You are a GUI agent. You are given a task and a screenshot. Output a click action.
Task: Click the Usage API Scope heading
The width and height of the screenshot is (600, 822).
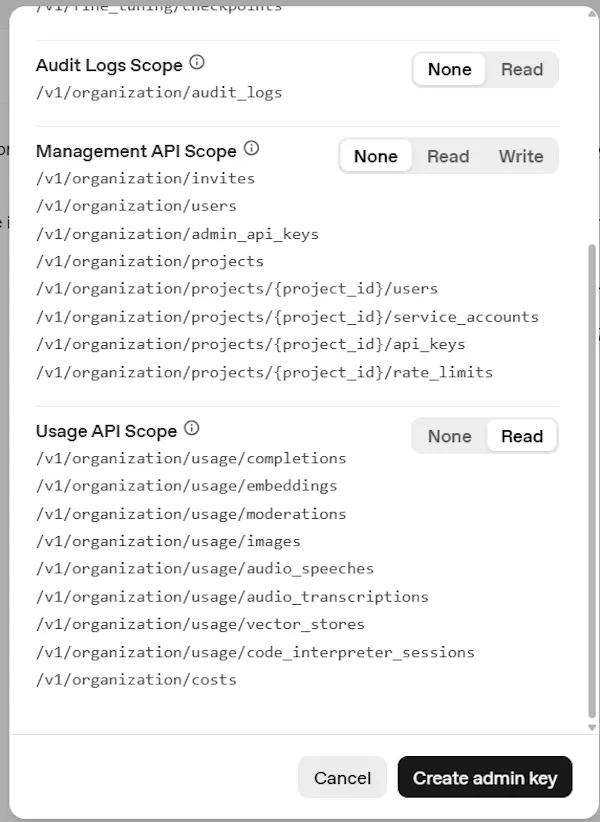pos(106,431)
